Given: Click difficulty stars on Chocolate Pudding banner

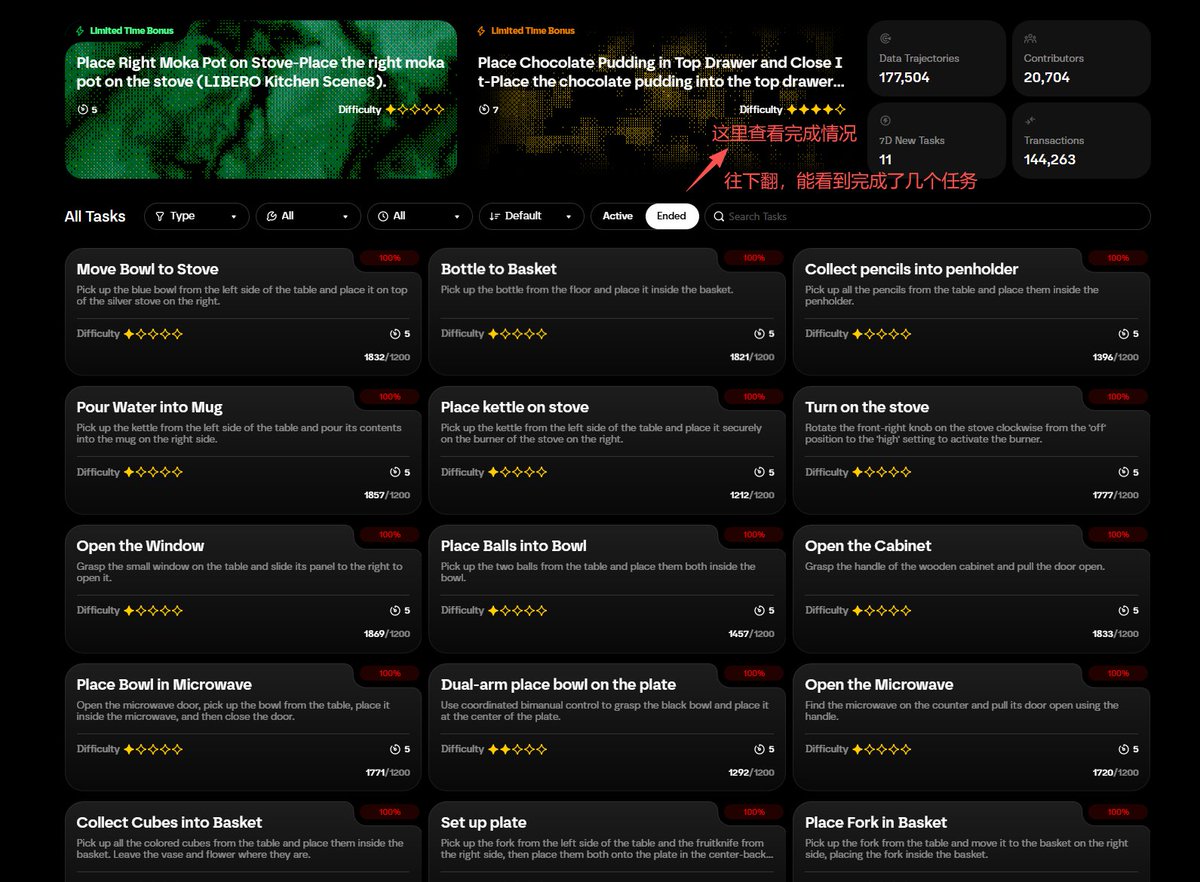Looking at the screenshot, I should pos(816,109).
